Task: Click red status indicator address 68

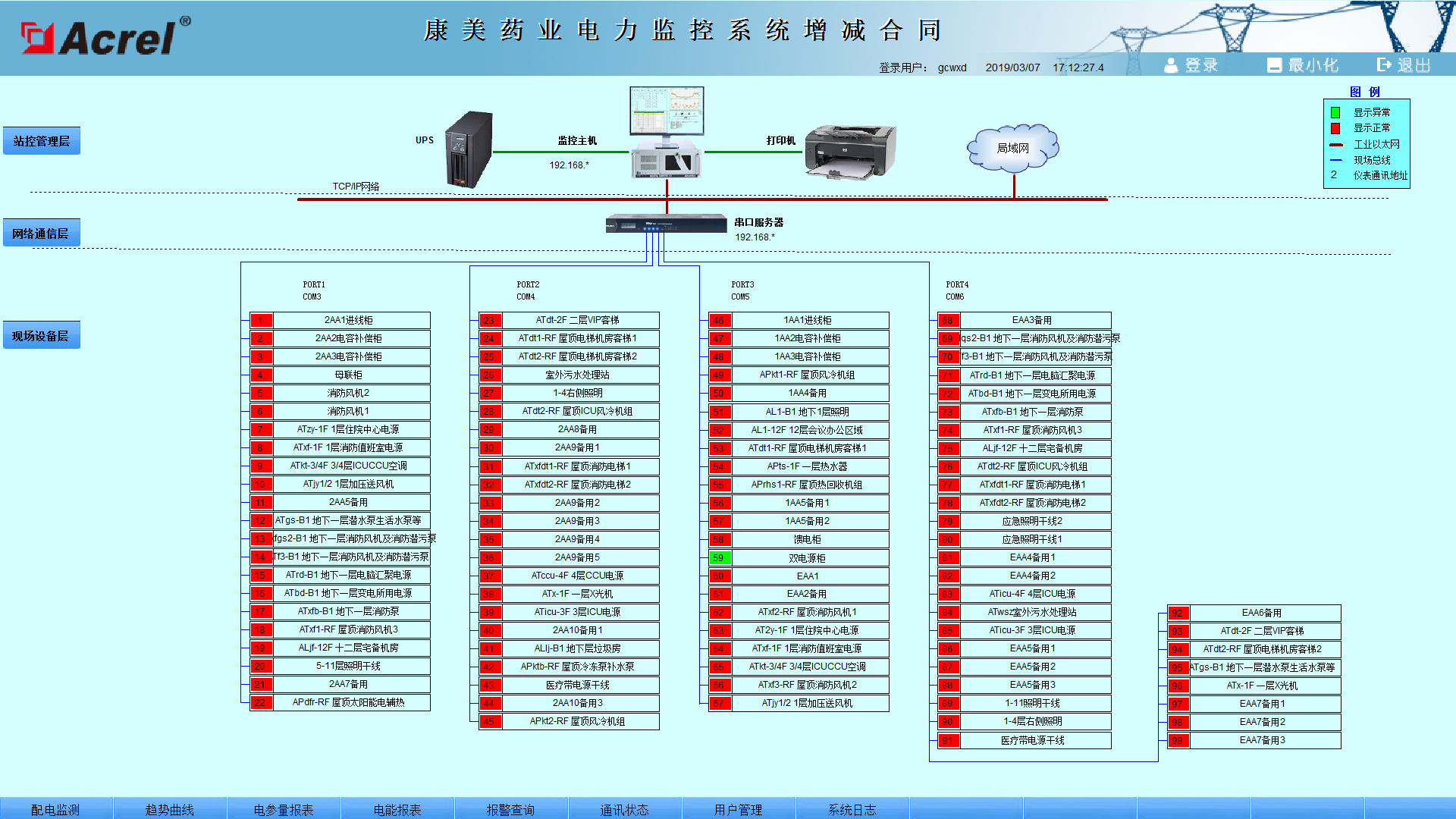Action: pyautogui.click(x=949, y=320)
